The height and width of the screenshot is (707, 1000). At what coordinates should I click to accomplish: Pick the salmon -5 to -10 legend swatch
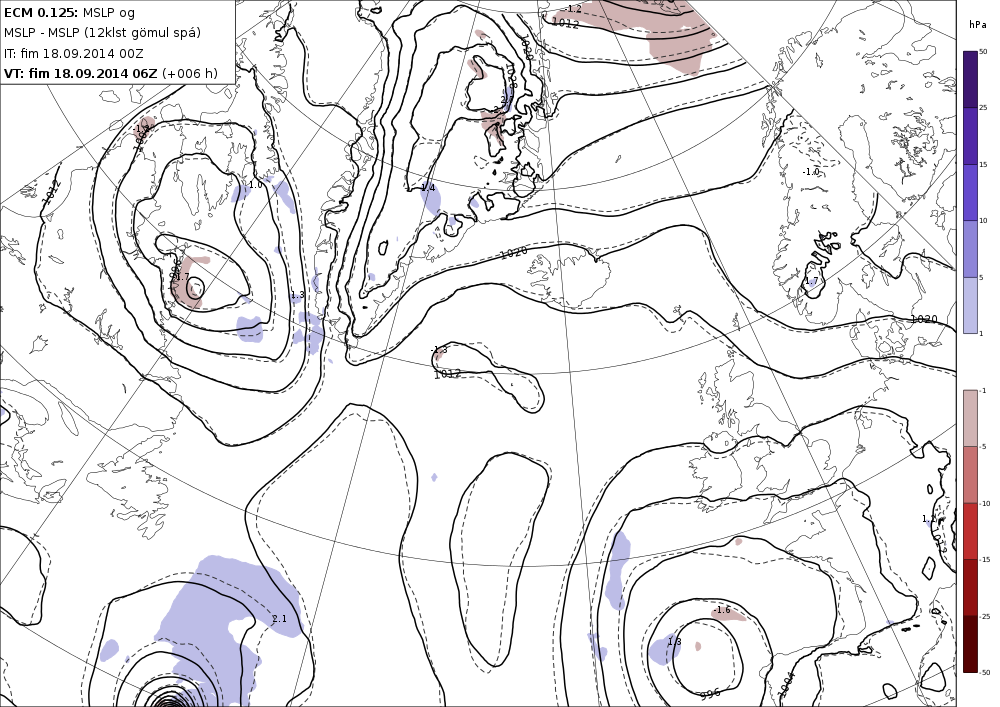tap(970, 474)
